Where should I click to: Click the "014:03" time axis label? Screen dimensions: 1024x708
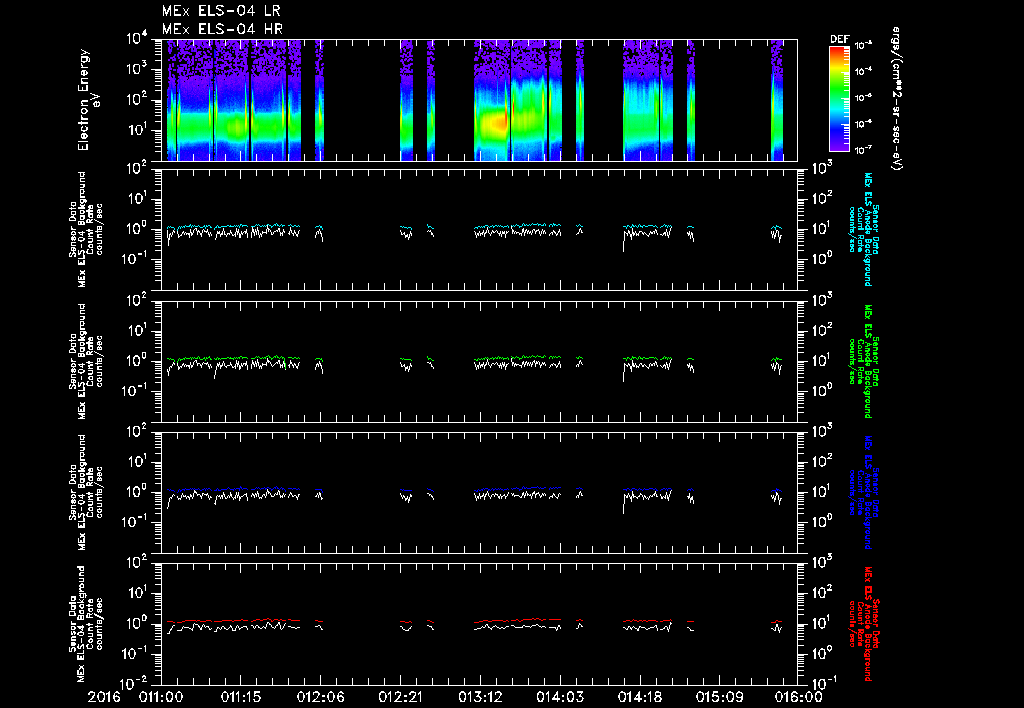point(560,698)
